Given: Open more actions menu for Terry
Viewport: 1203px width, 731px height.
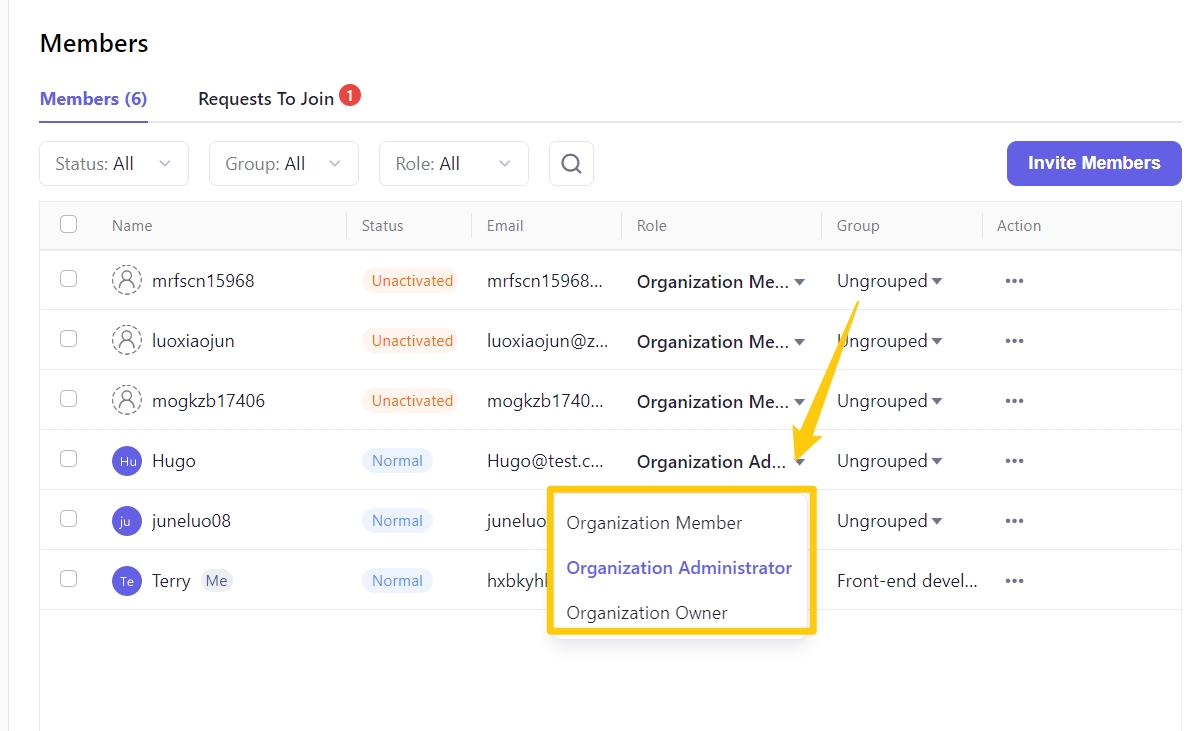Looking at the screenshot, I should (1014, 581).
